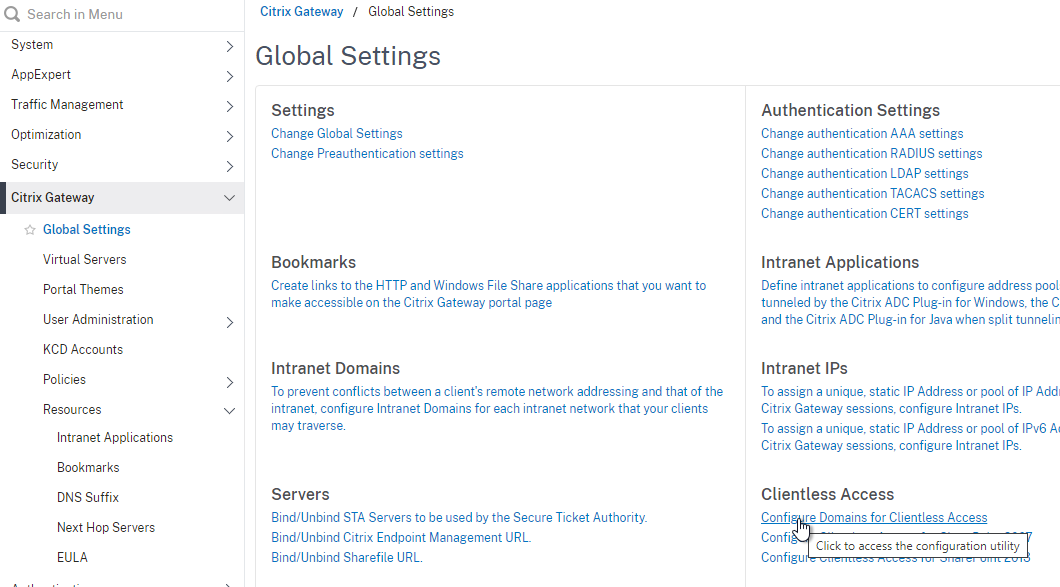Open Change Global Settings link
The width and height of the screenshot is (1060, 587).
click(337, 134)
